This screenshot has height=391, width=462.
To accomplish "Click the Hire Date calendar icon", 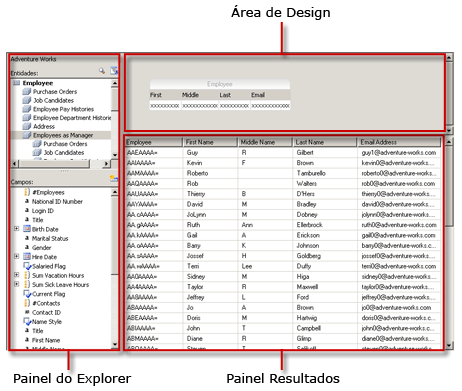I will (27, 257).
